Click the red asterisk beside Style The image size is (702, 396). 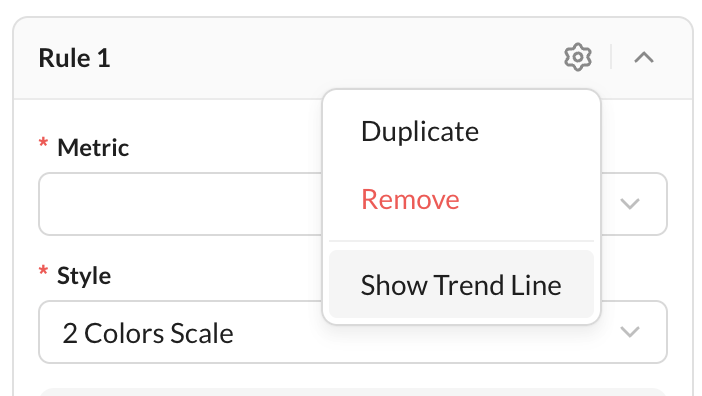pos(43,271)
